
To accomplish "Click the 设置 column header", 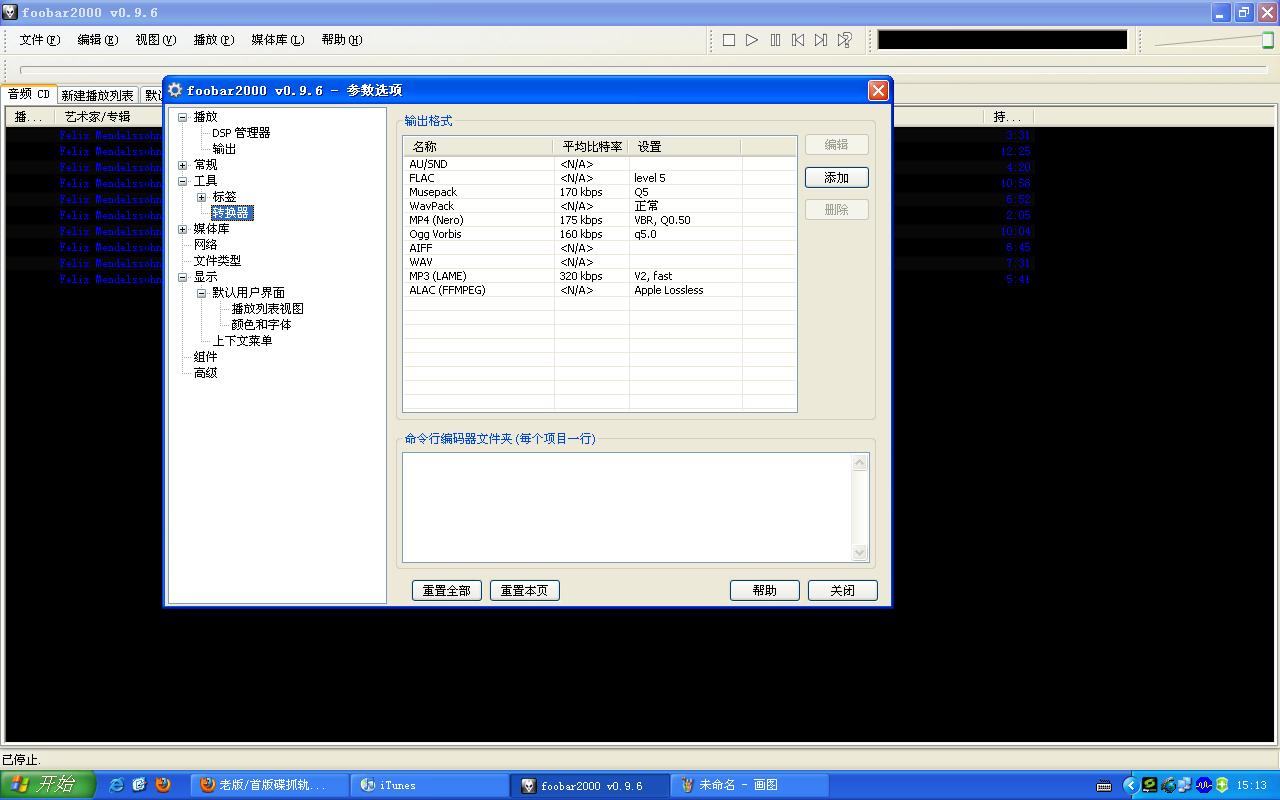I will pyautogui.click(x=686, y=146).
